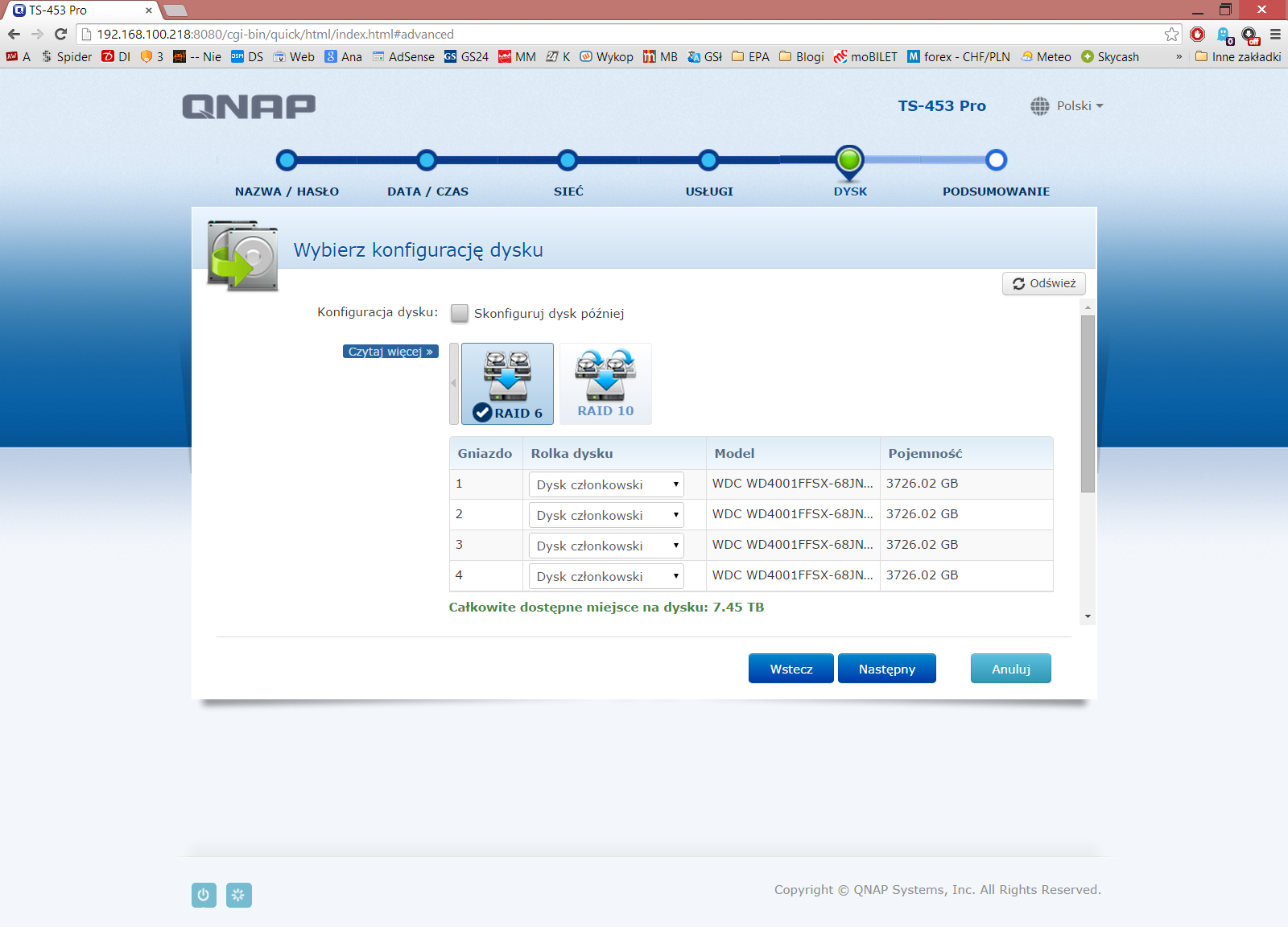Viewport: 1288px width, 927px height.
Task: Click the QNAP logo
Action: click(x=249, y=106)
